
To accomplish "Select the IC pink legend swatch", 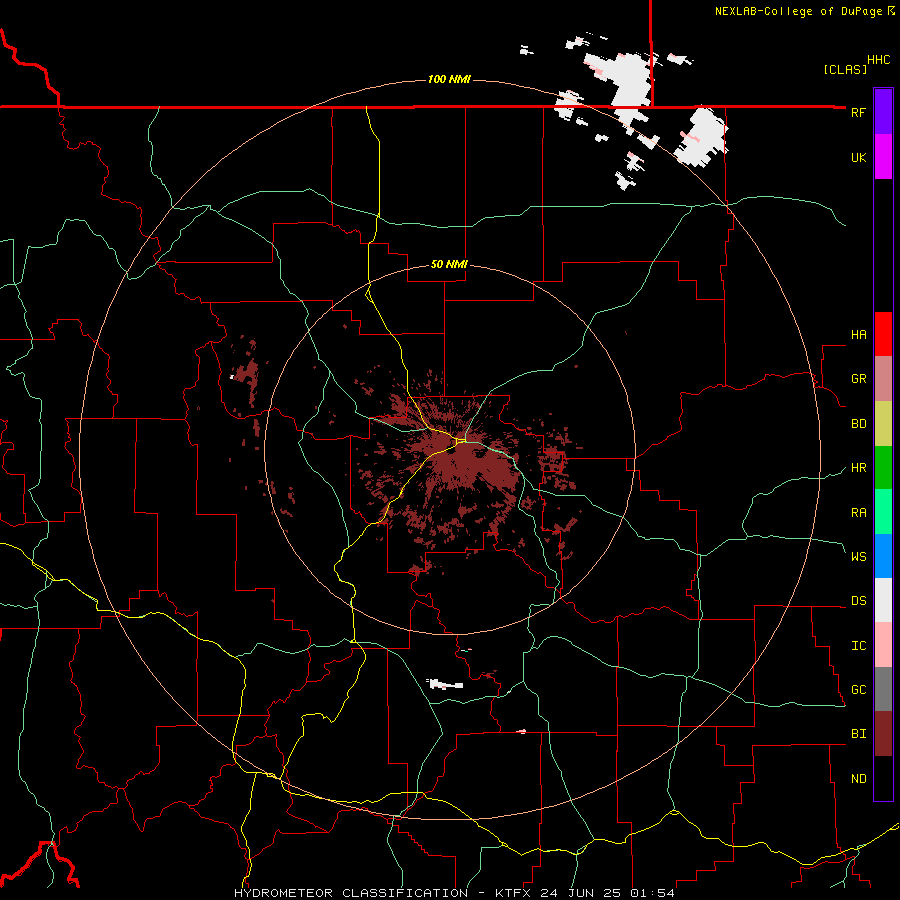I will point(883,645).
